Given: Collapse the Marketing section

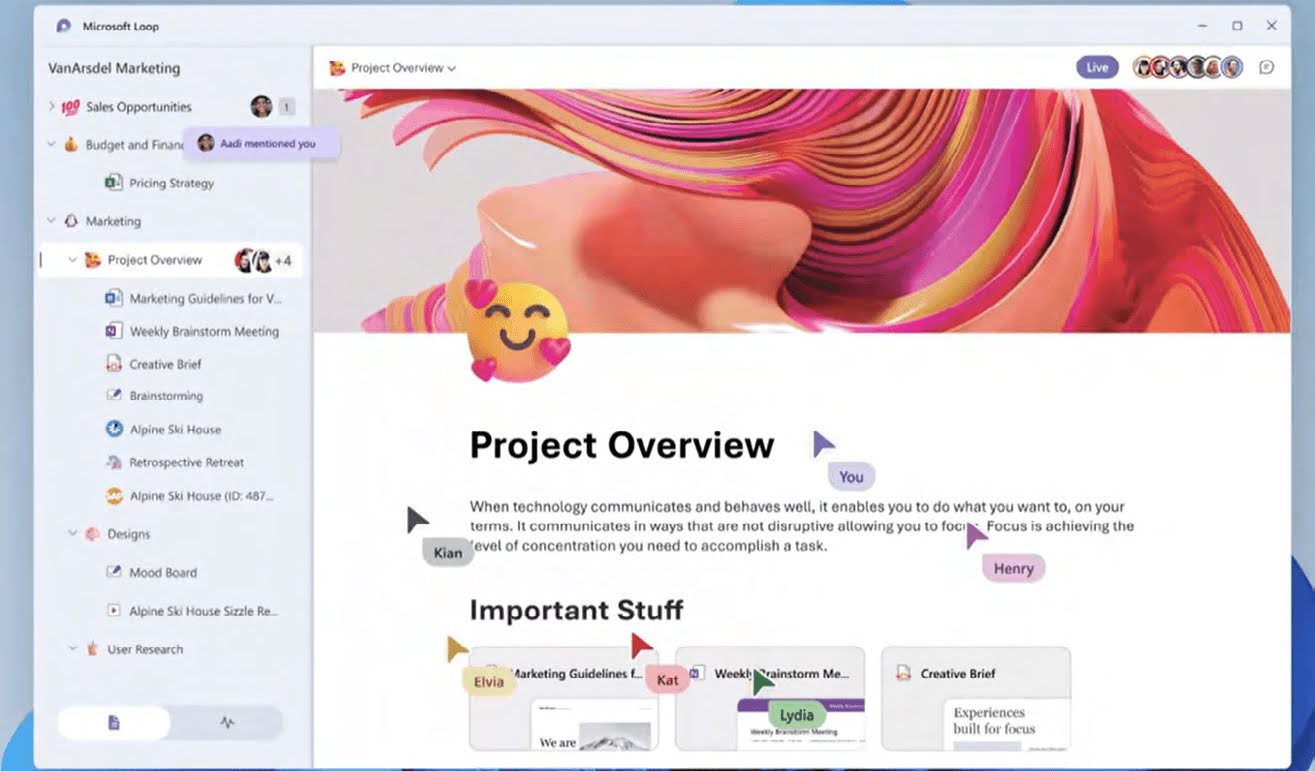Looking at the screenshot, I should coord(51,221).
